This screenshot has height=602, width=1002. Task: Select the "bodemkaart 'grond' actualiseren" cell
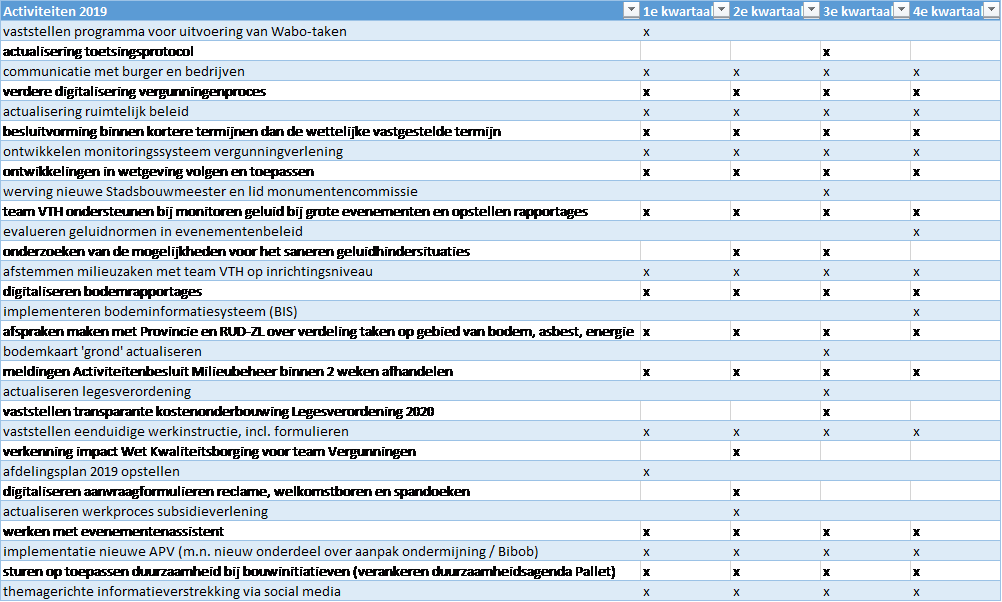[102, 351]
